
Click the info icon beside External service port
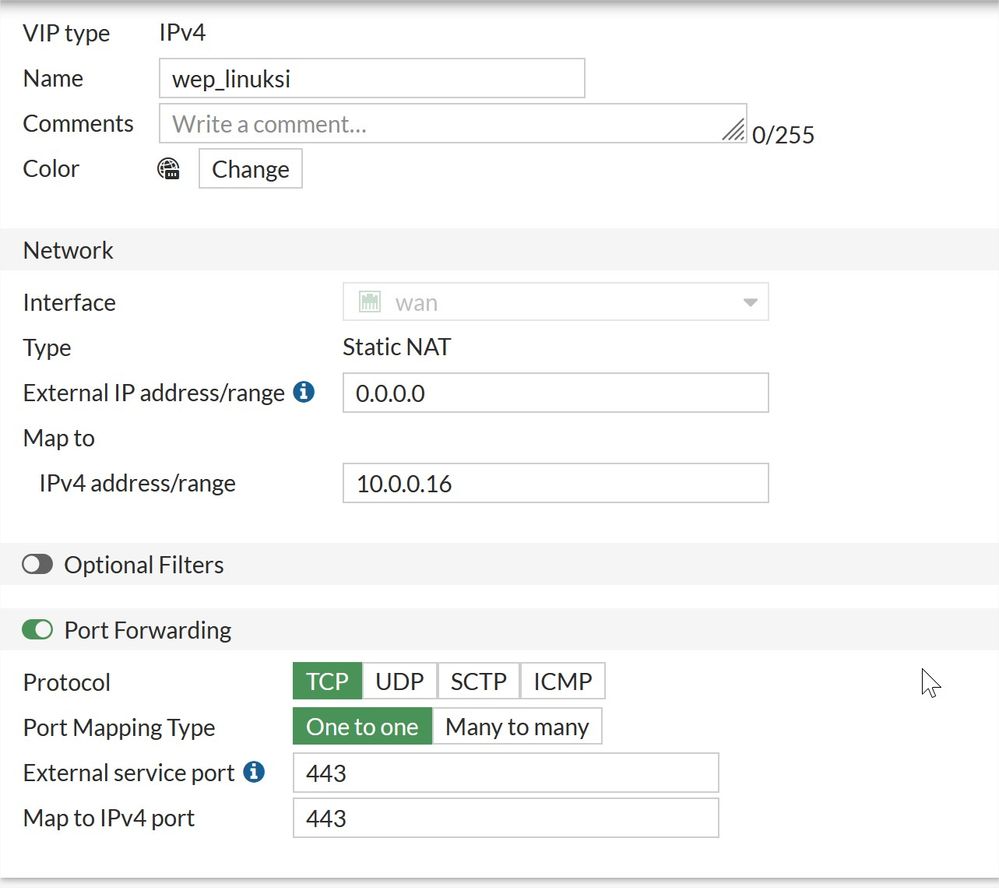pyautogui.click(x=254, y=772)
